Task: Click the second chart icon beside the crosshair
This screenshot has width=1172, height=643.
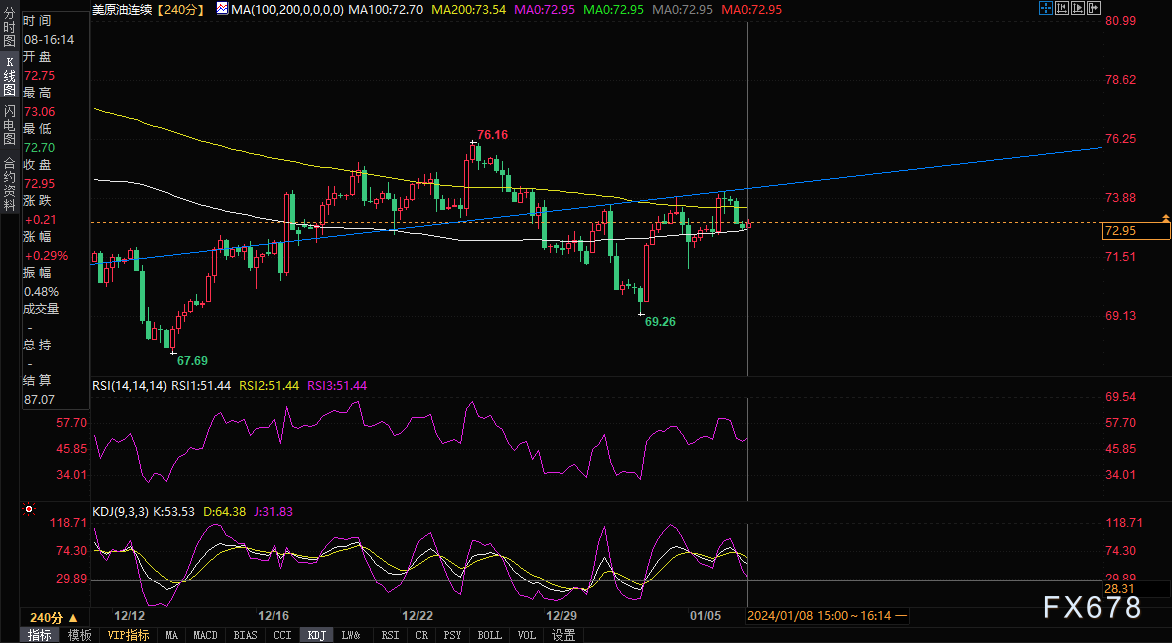Action: pyautogui.click(x=1063, y=9)
